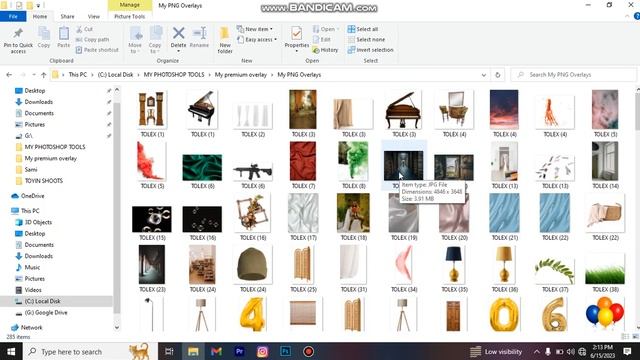Viewport: 640px width, 360px height.
Task: Open recent locations dropdown arrow
Action: click(34, 75)
